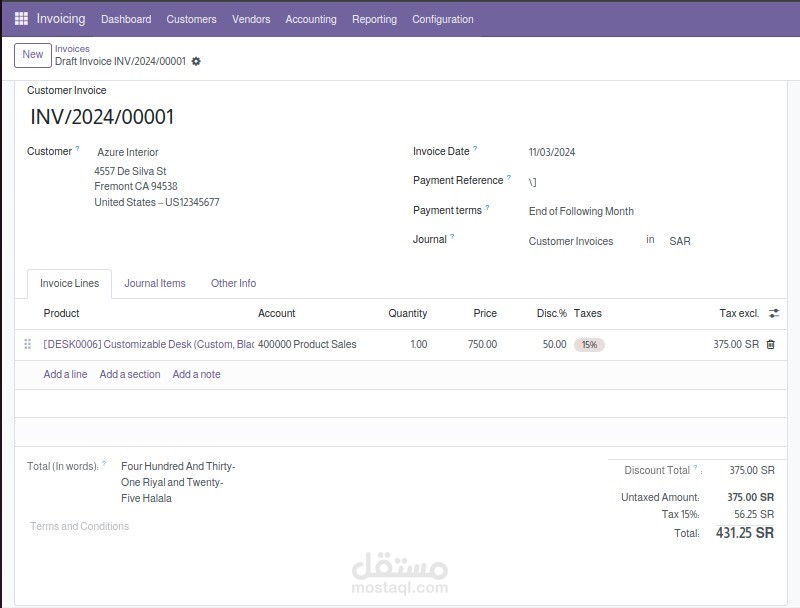This screenshot has height=608, width=800.
Task: Open the apps grid menu icon
Action: 21,19
